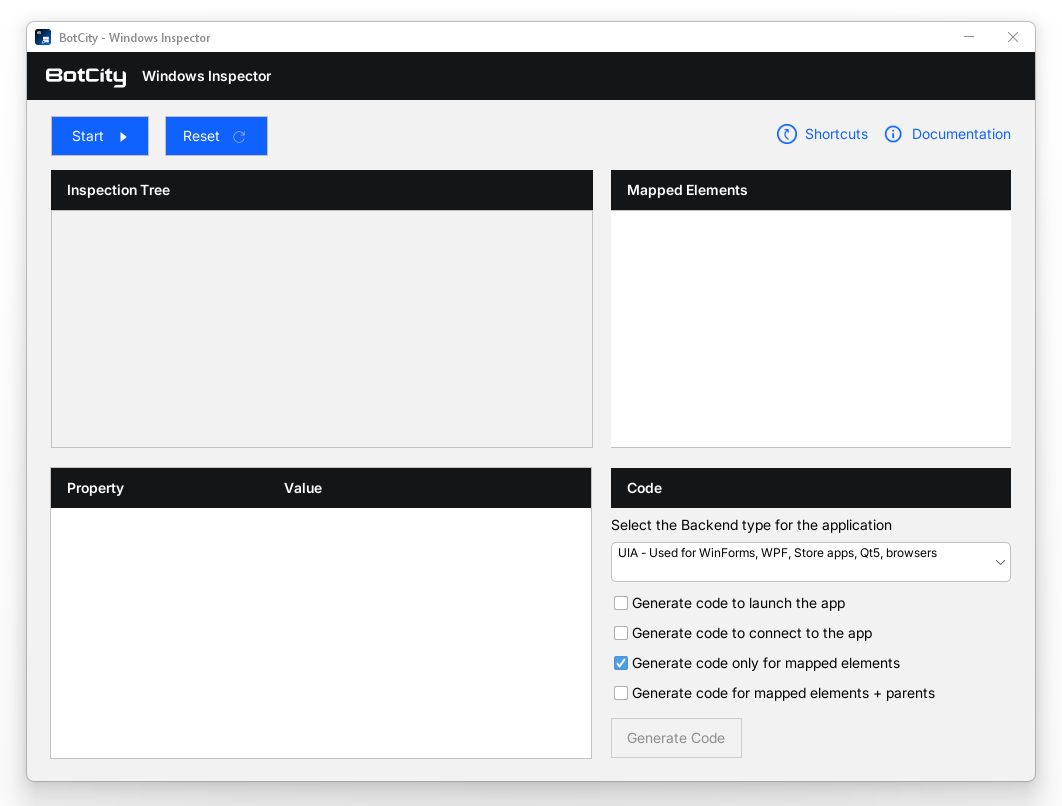
Task: Close the Windows Inspector window
Action: click(x=1013, y=37)
